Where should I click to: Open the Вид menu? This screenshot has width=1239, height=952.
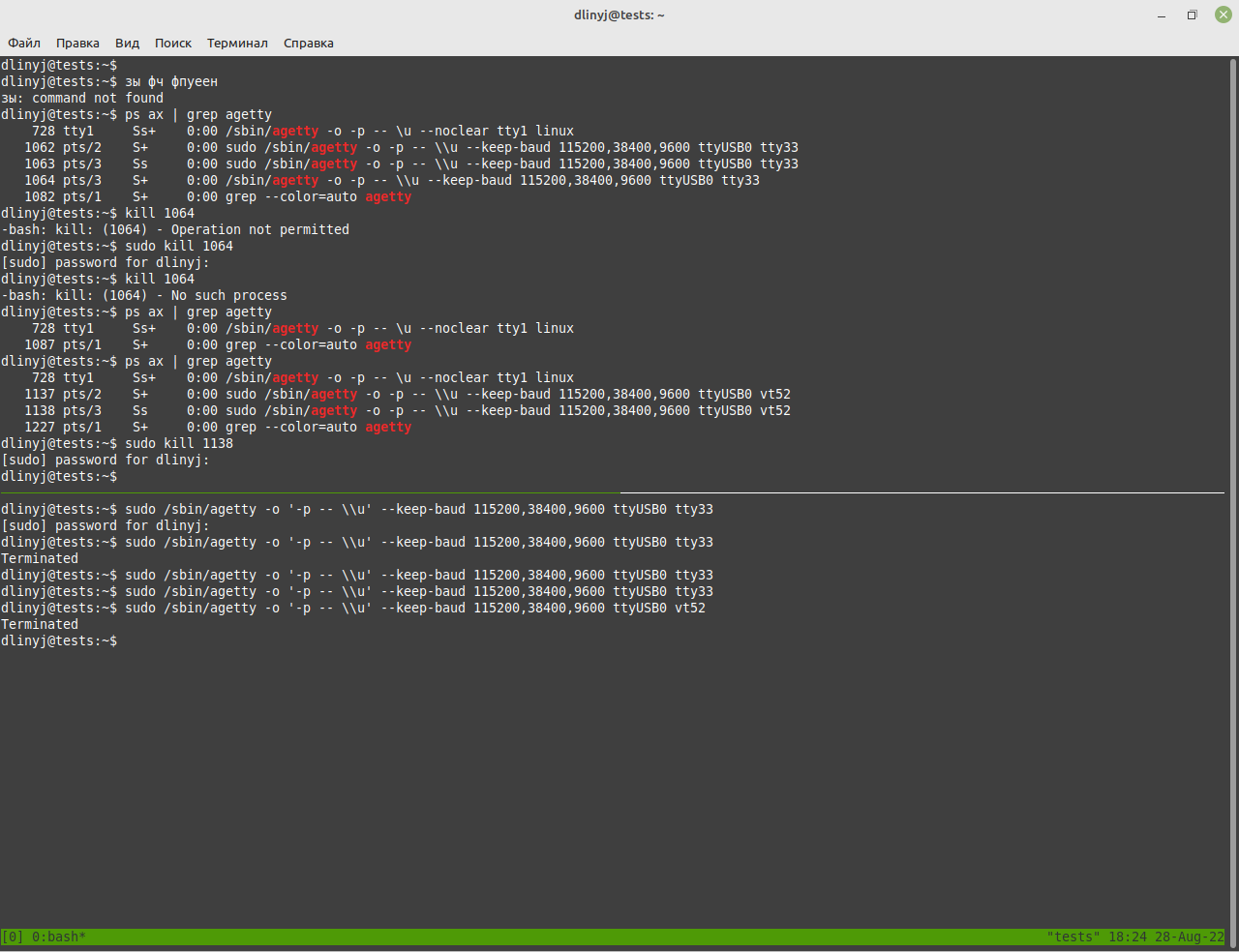[x=127, y=43]
